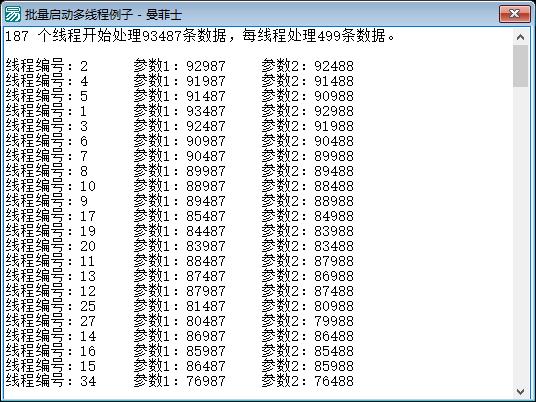Click the row with 线程编号: 2
The height and width of the screenshot is (402, 536).
click(179, 66)
